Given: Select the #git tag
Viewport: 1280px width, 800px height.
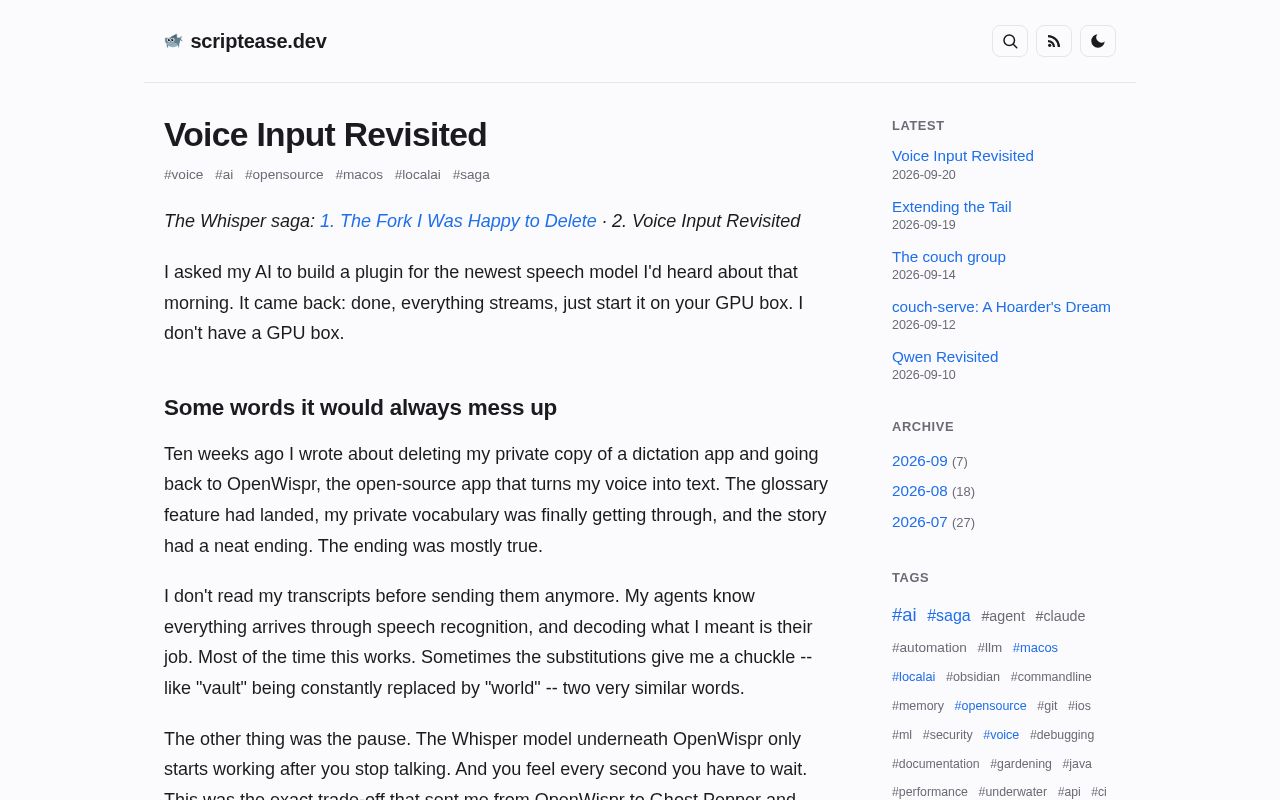Looking at the screenshot, I should point(1047,706).
